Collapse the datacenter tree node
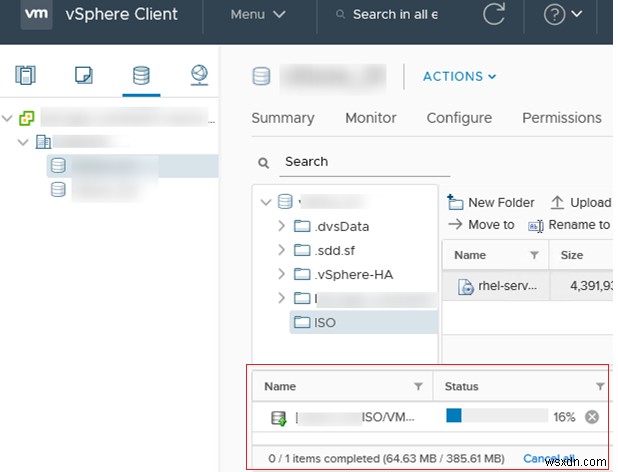The height and width of the screenshot is (472, 618). coord(23,142)
